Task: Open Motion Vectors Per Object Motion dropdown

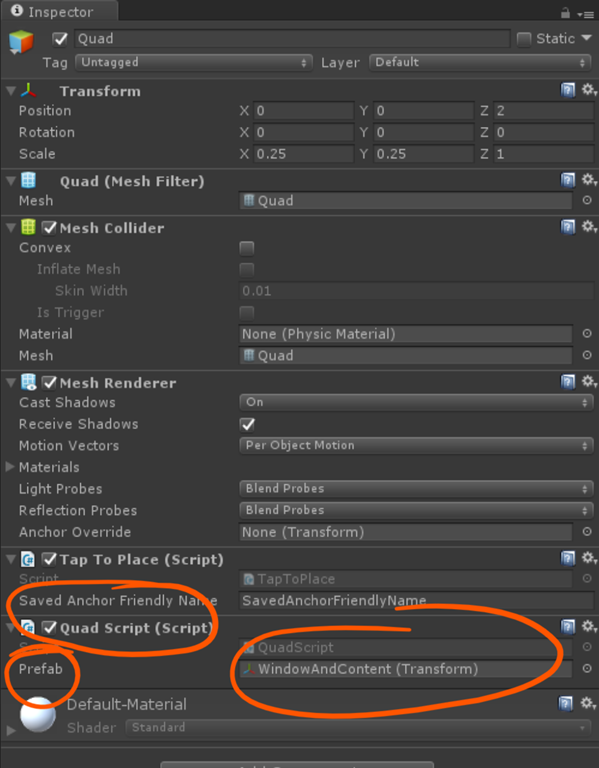Action: [416, 446]
